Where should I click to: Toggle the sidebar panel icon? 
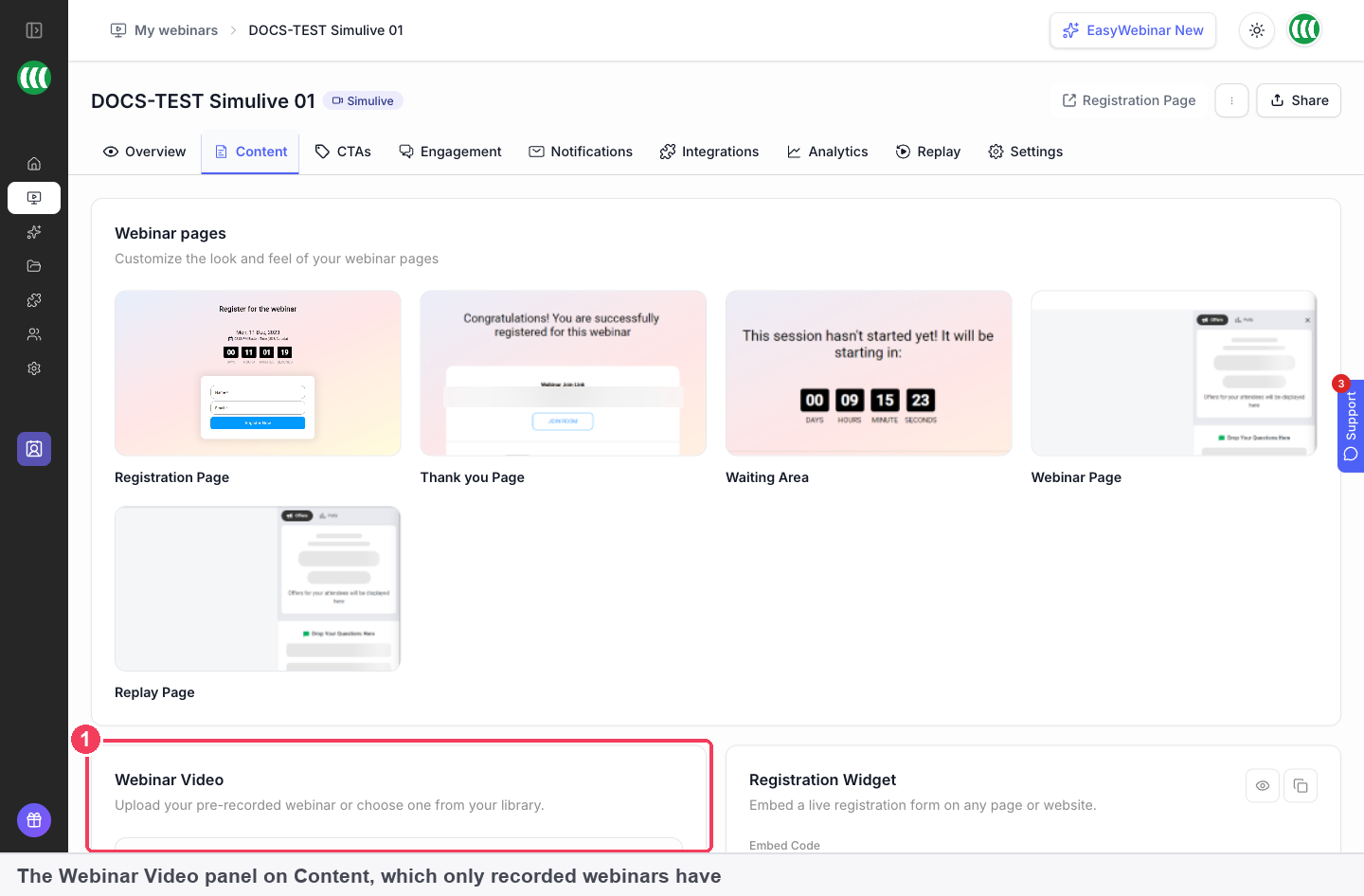[34, 30]
